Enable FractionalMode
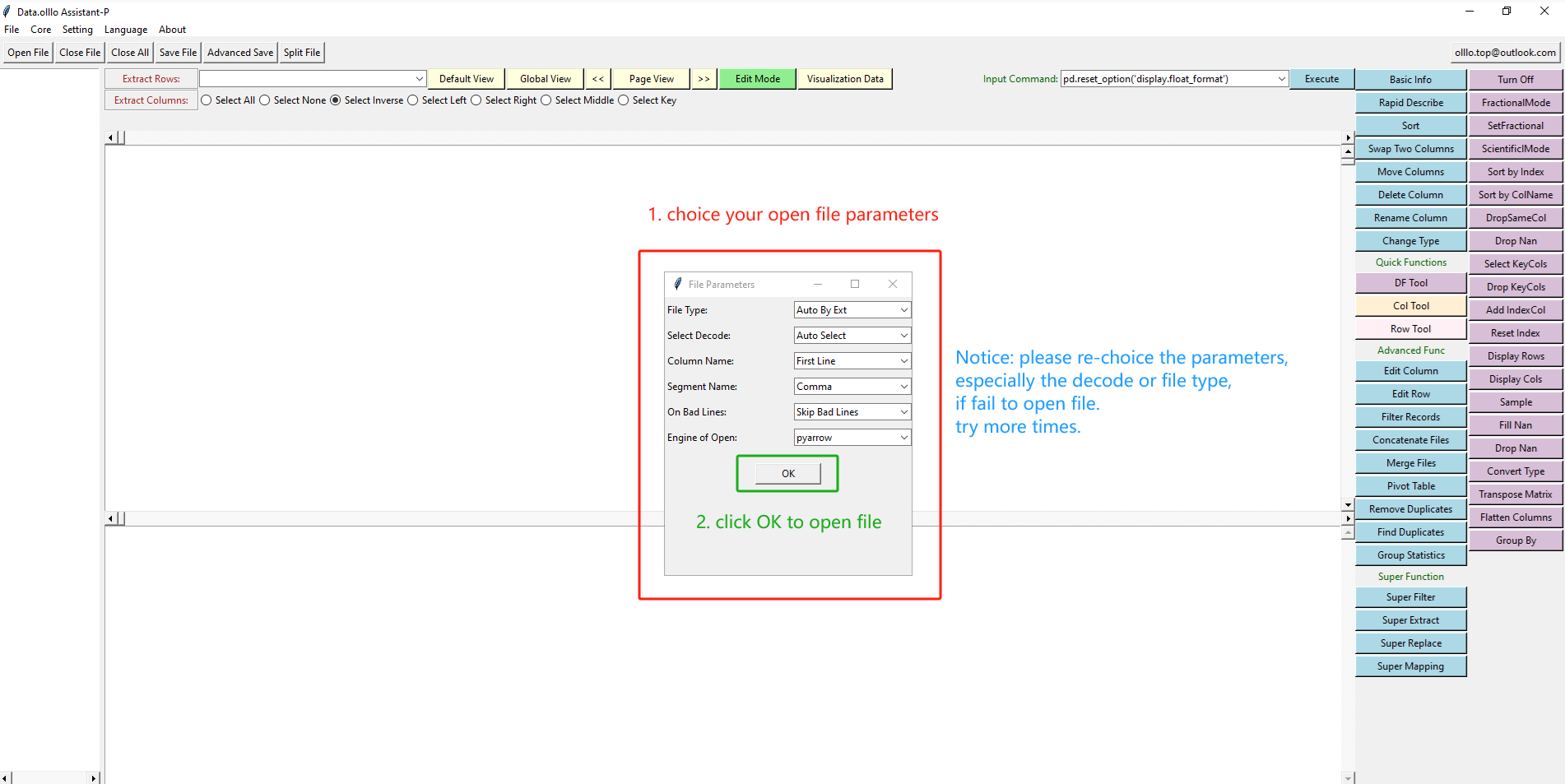 click(1516, 103)
